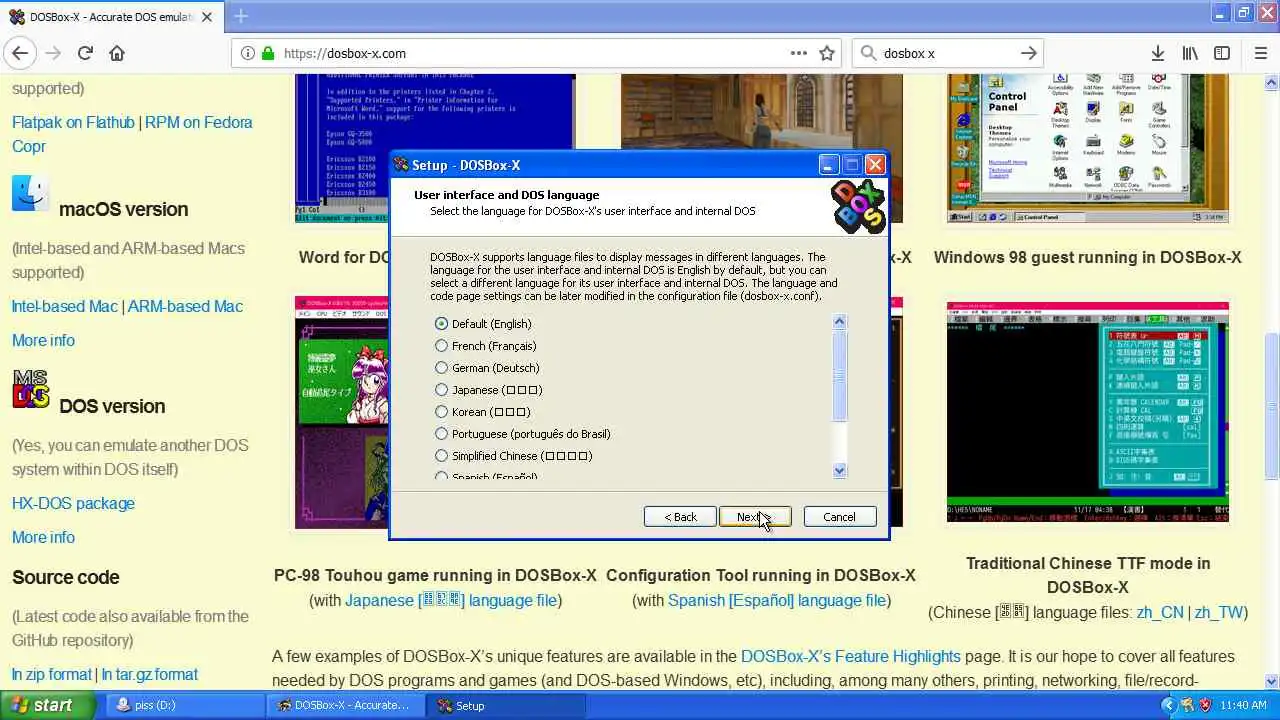Click the Setup title bar icon
1280x720 pixels.
tap(401, 165)
